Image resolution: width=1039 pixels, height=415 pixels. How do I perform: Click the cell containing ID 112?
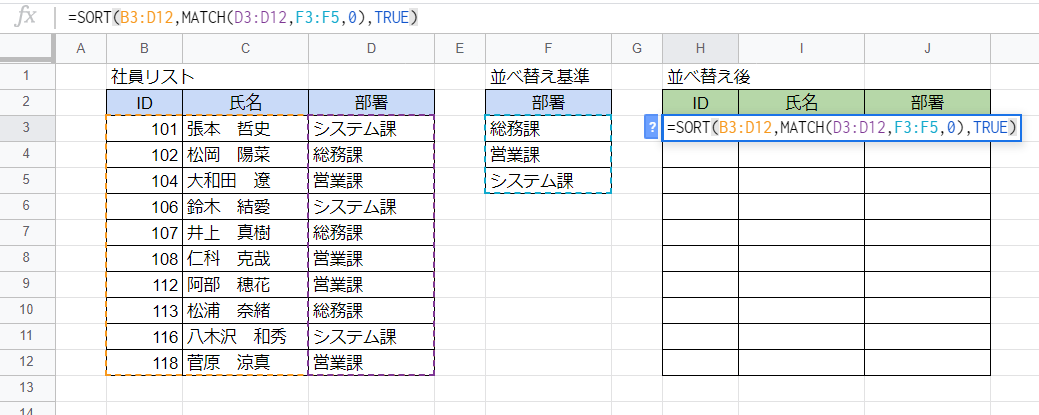pos(144,284)
